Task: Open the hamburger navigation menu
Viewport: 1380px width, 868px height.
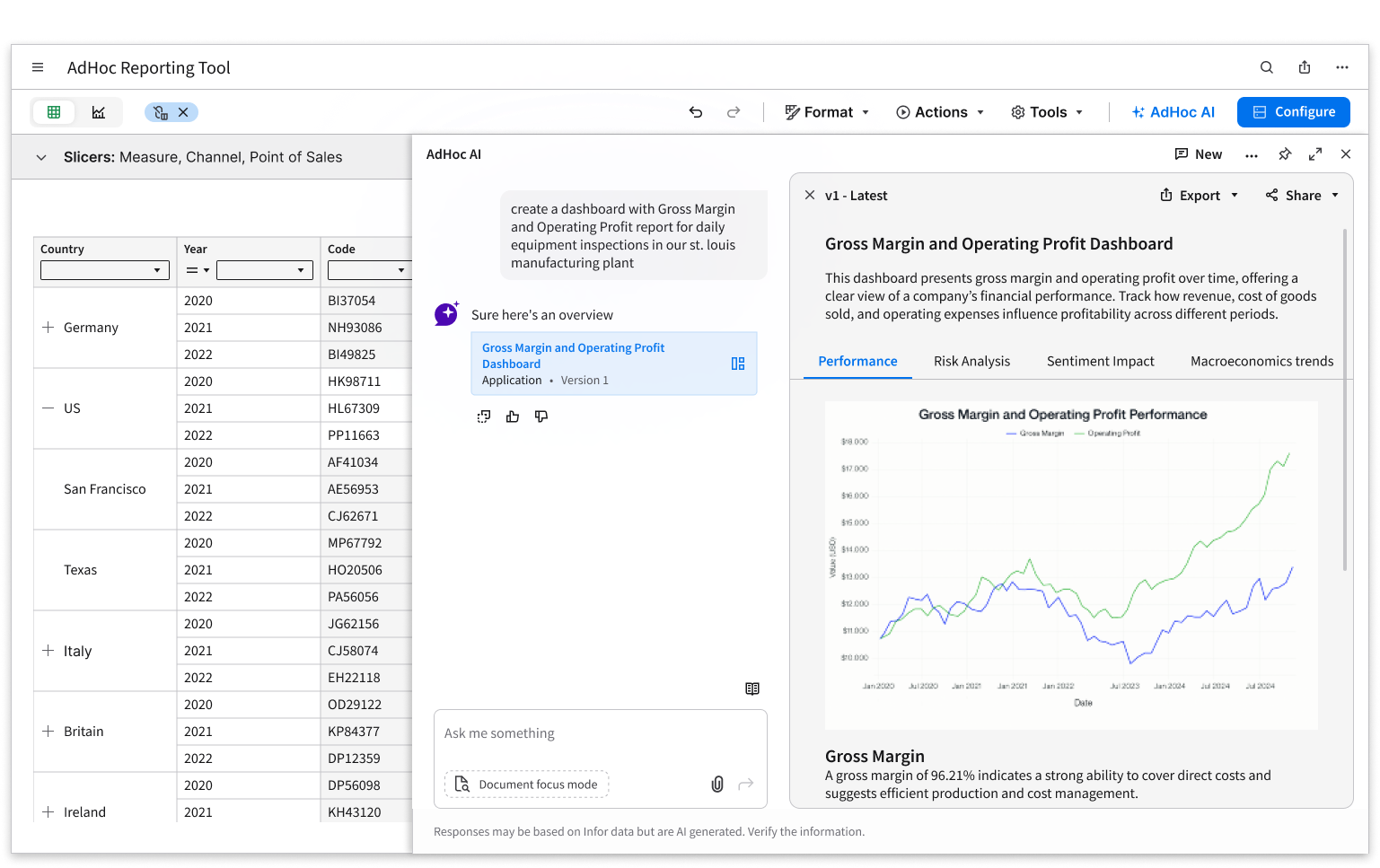Action: tap(38, 67)
